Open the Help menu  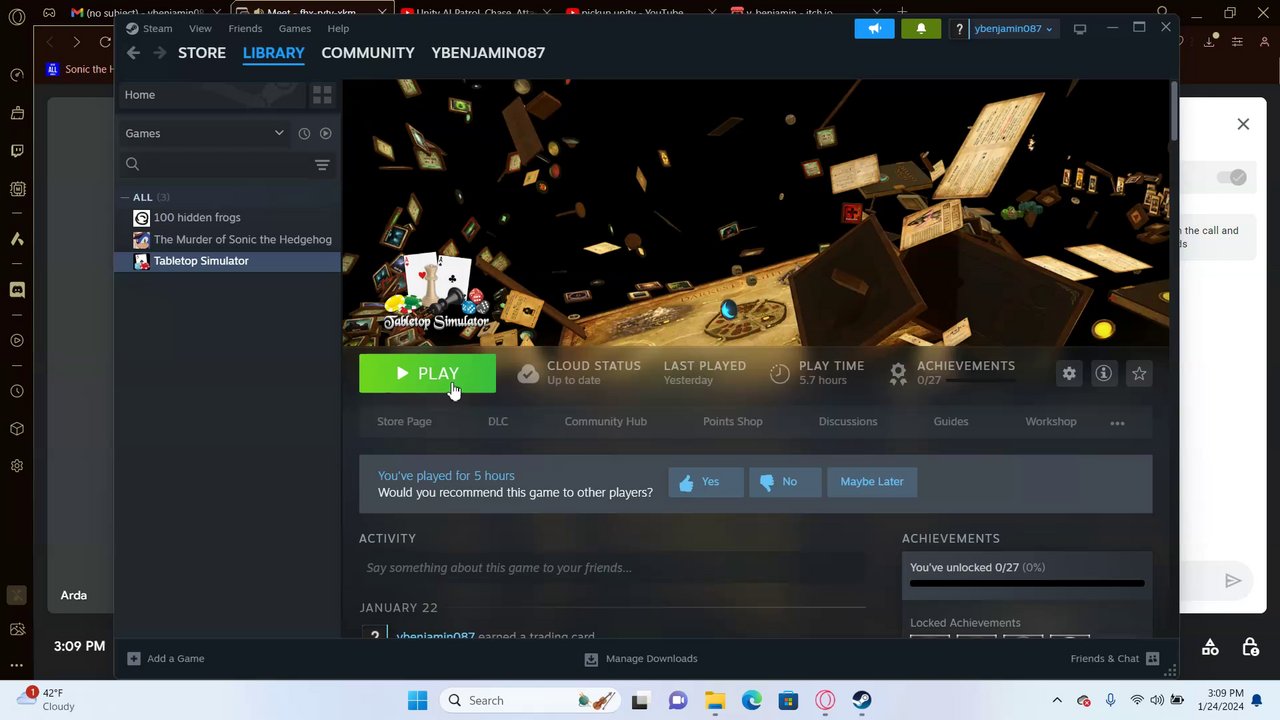pyautogui.click(x=338, y=28)
